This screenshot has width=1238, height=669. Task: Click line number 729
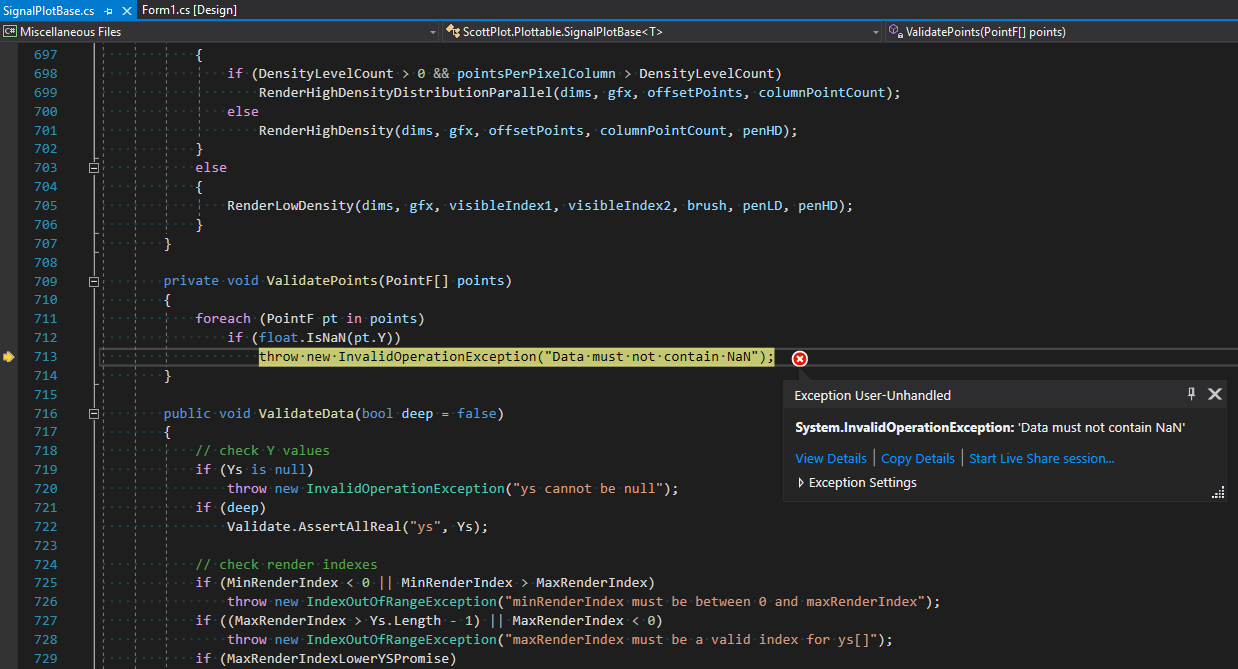pyautogui.click(x=45, y=658)
